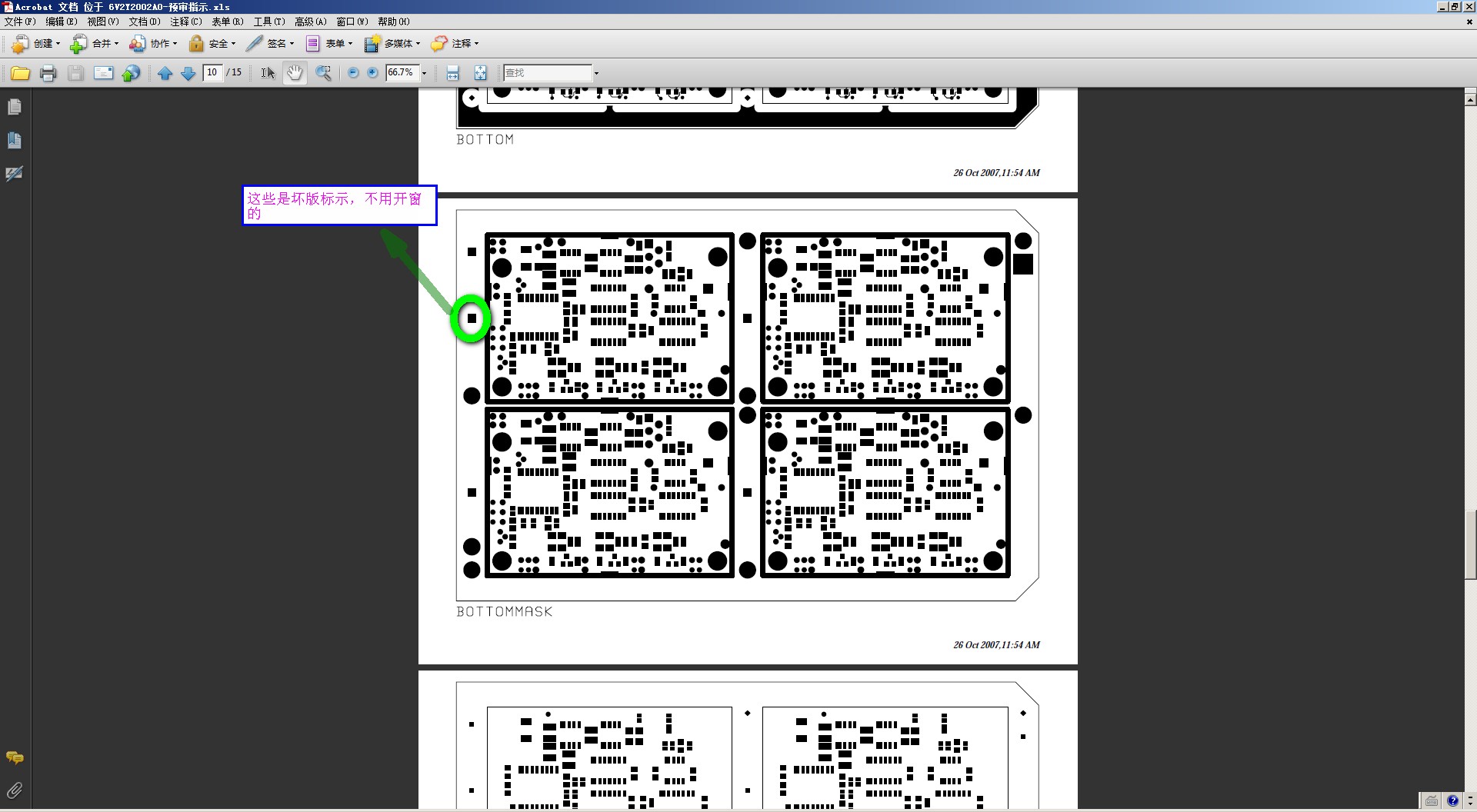The height and width of the screenshot is (812, 1477).
Task: Open the 高级(A) menu
Action: point(311,22)
